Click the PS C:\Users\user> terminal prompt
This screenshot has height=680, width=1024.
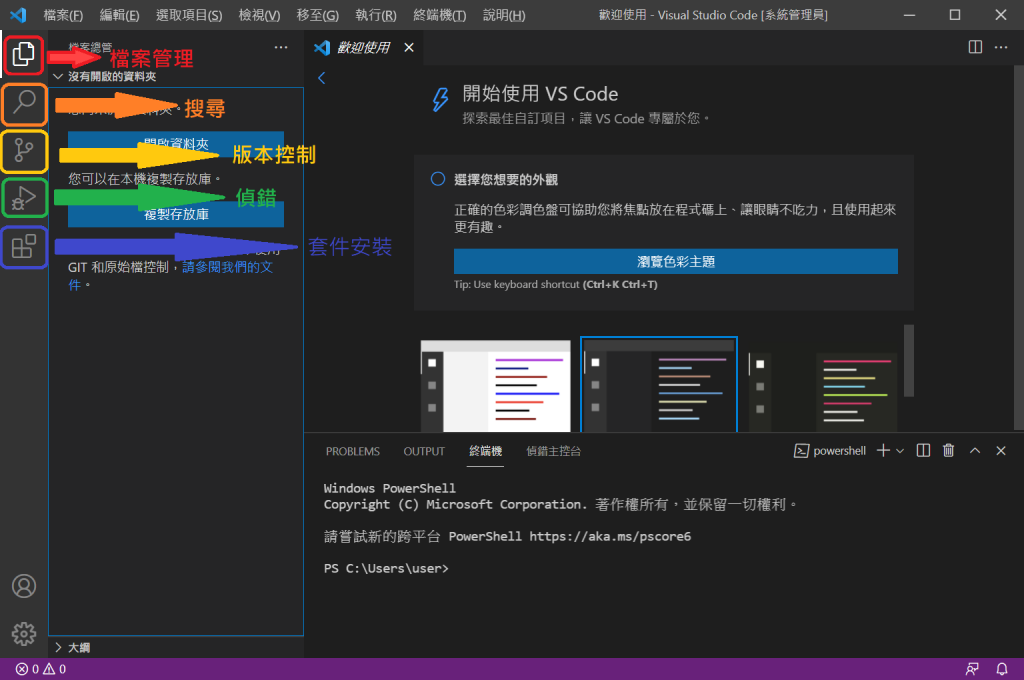(x=386, y=568)
